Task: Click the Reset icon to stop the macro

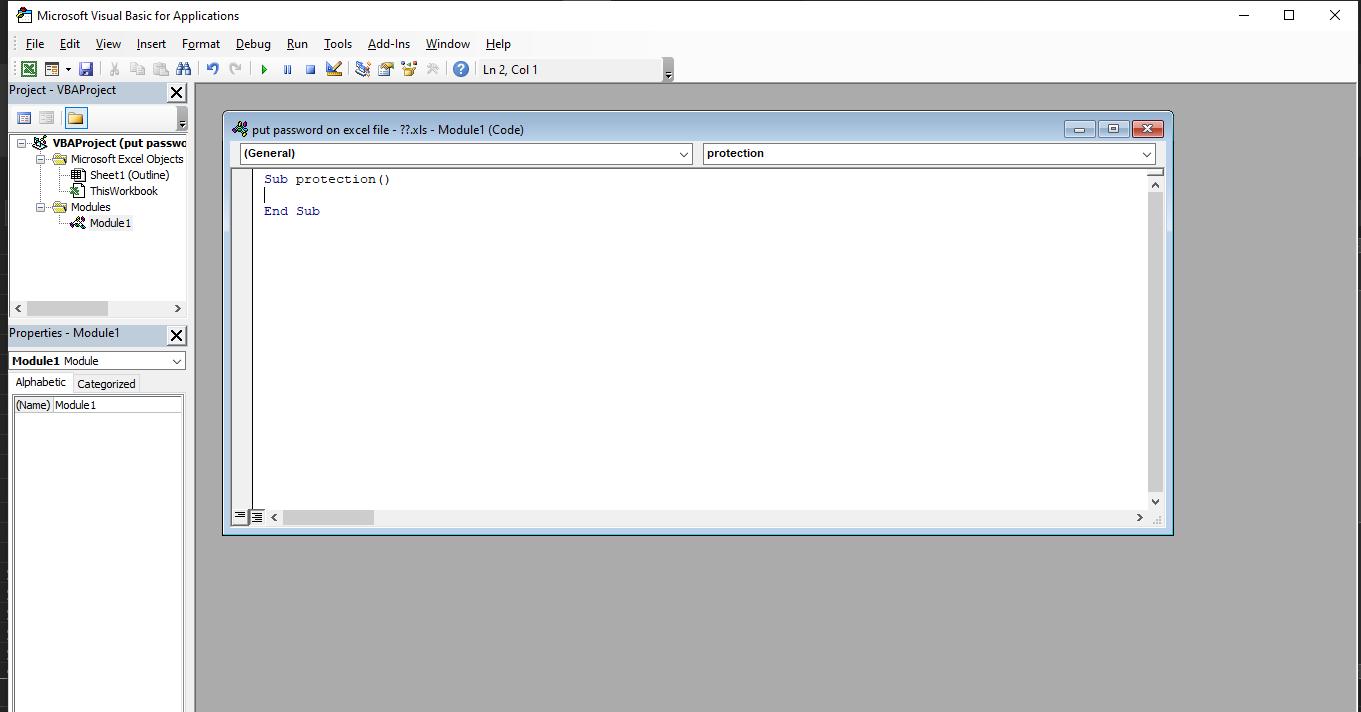Action: (x=311, y=68)
